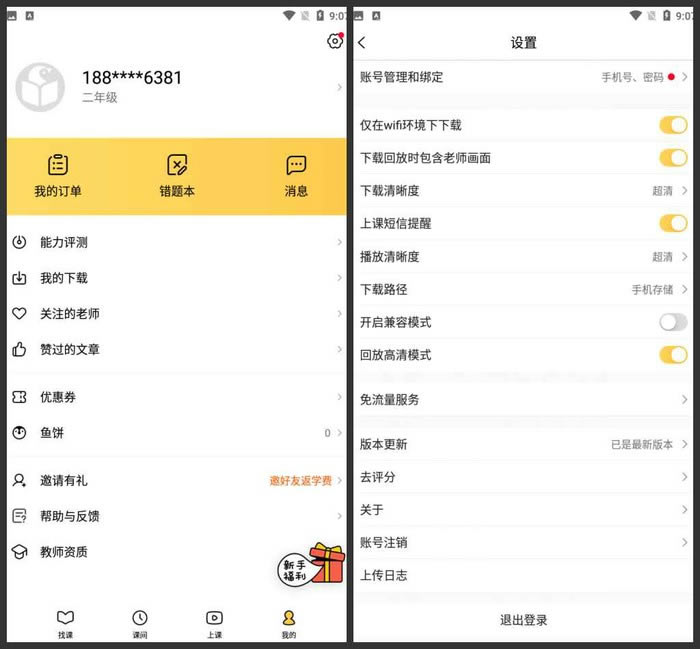Open 下载路径 storage chevron
Image resolution: width=700 pixels, height=649 pixels.
(x=685, y=289)
